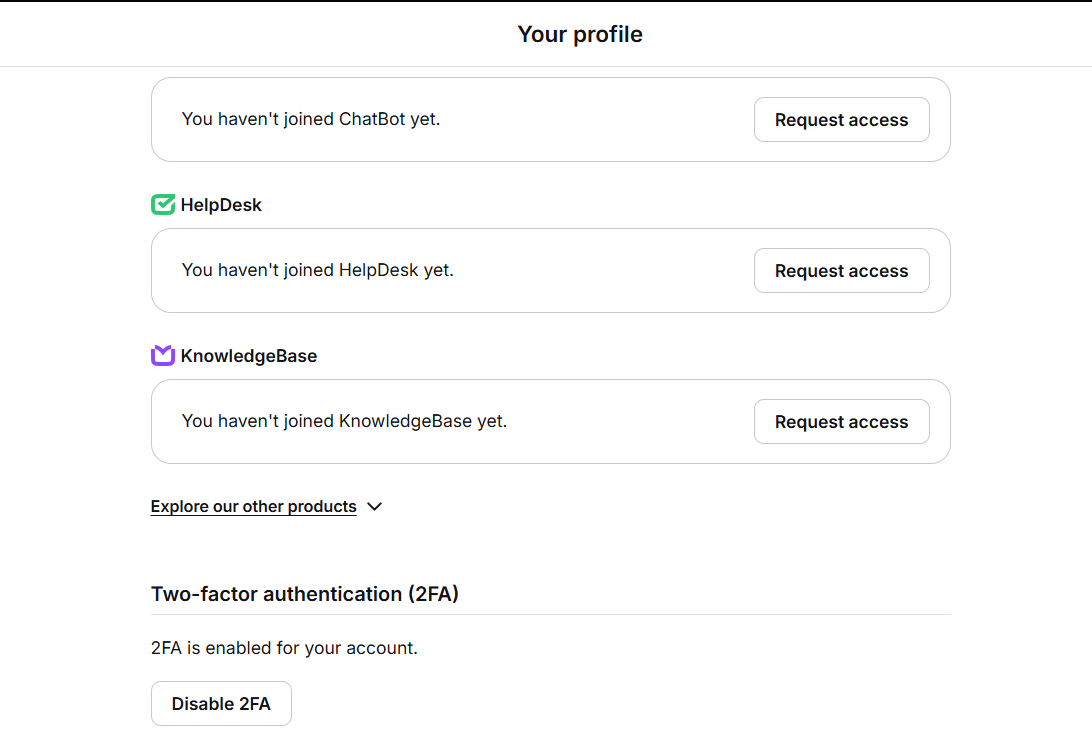Click the KnowledgeBase product name label
The width and height of the screenshot is (1092, 742).
249,356
